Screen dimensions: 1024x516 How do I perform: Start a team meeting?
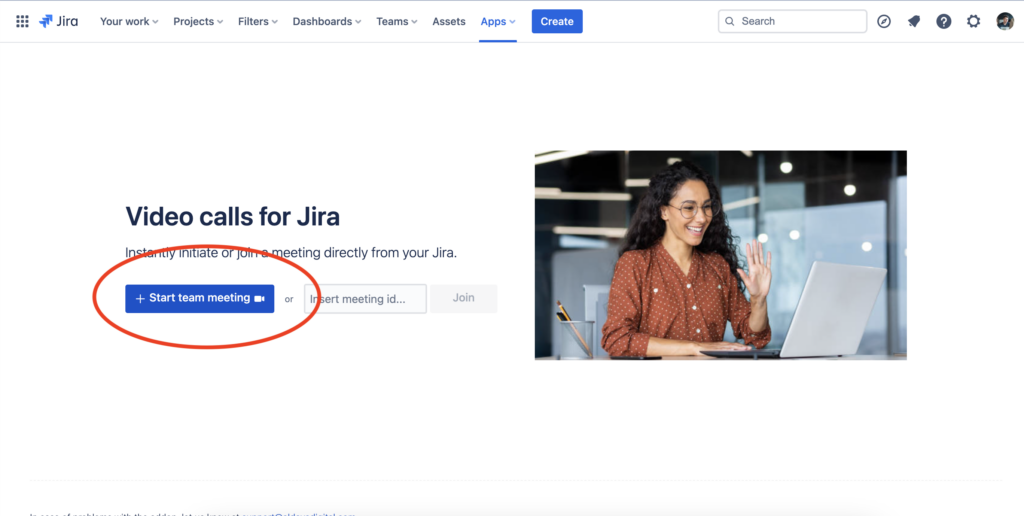click(x=200, y=298)
